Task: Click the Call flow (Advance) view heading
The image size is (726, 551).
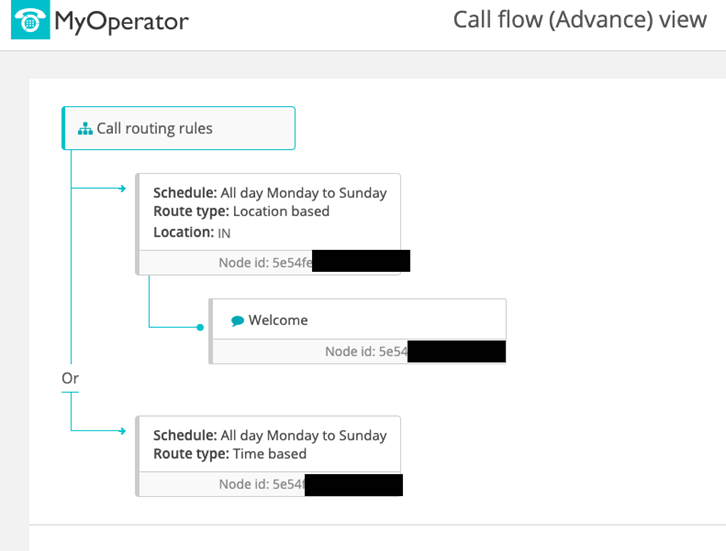Action: [579, 20]
